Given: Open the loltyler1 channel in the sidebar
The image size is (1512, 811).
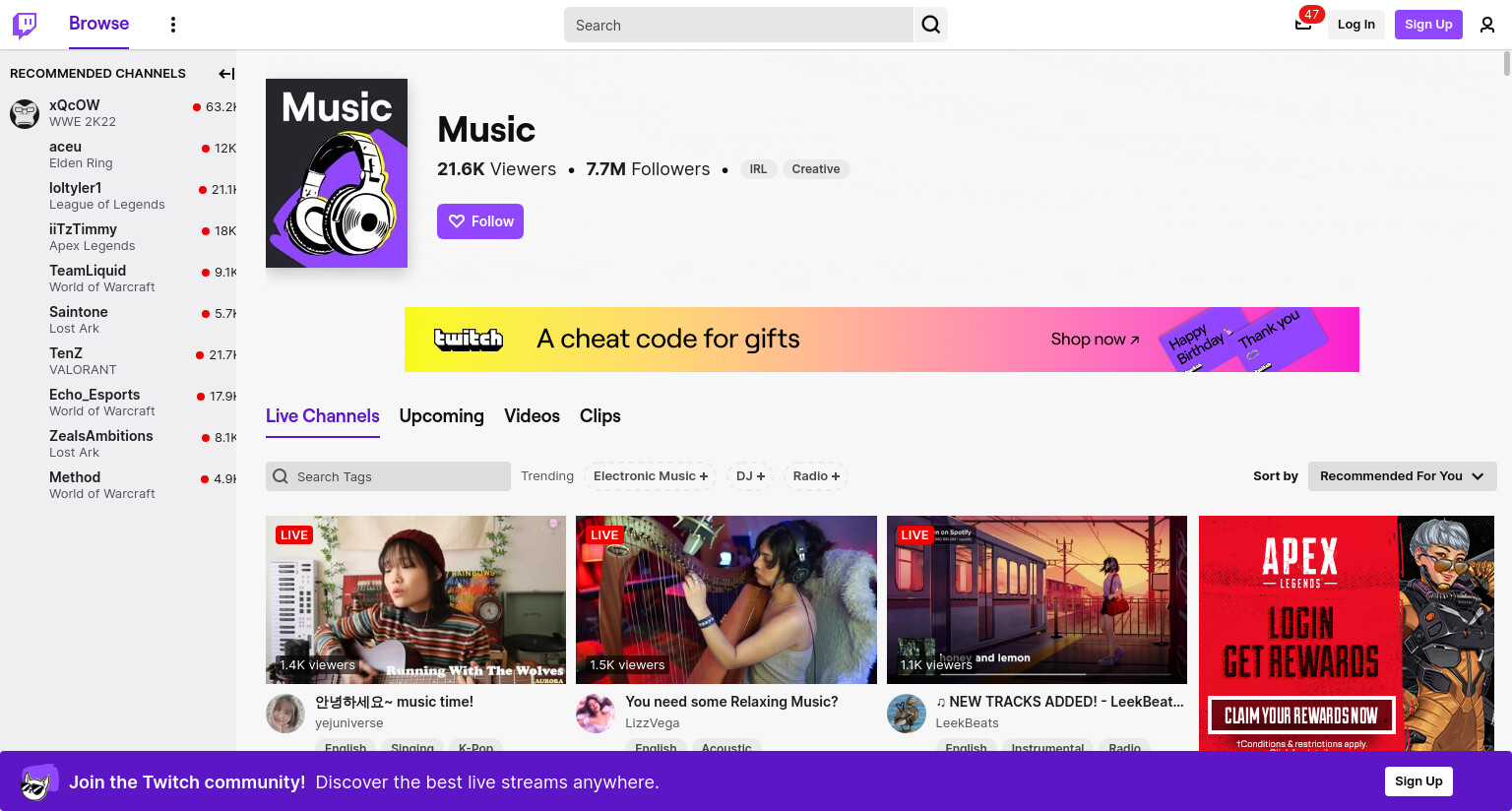Looking at the screenshot, I should point(118,196).
